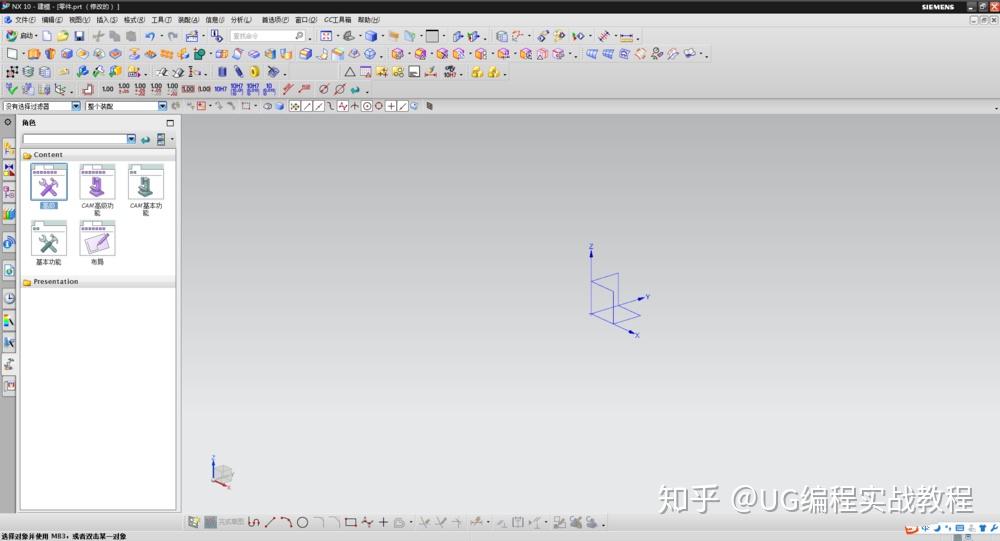
Task: Undo the last action with the blue arrow
Action: point(150,36)
